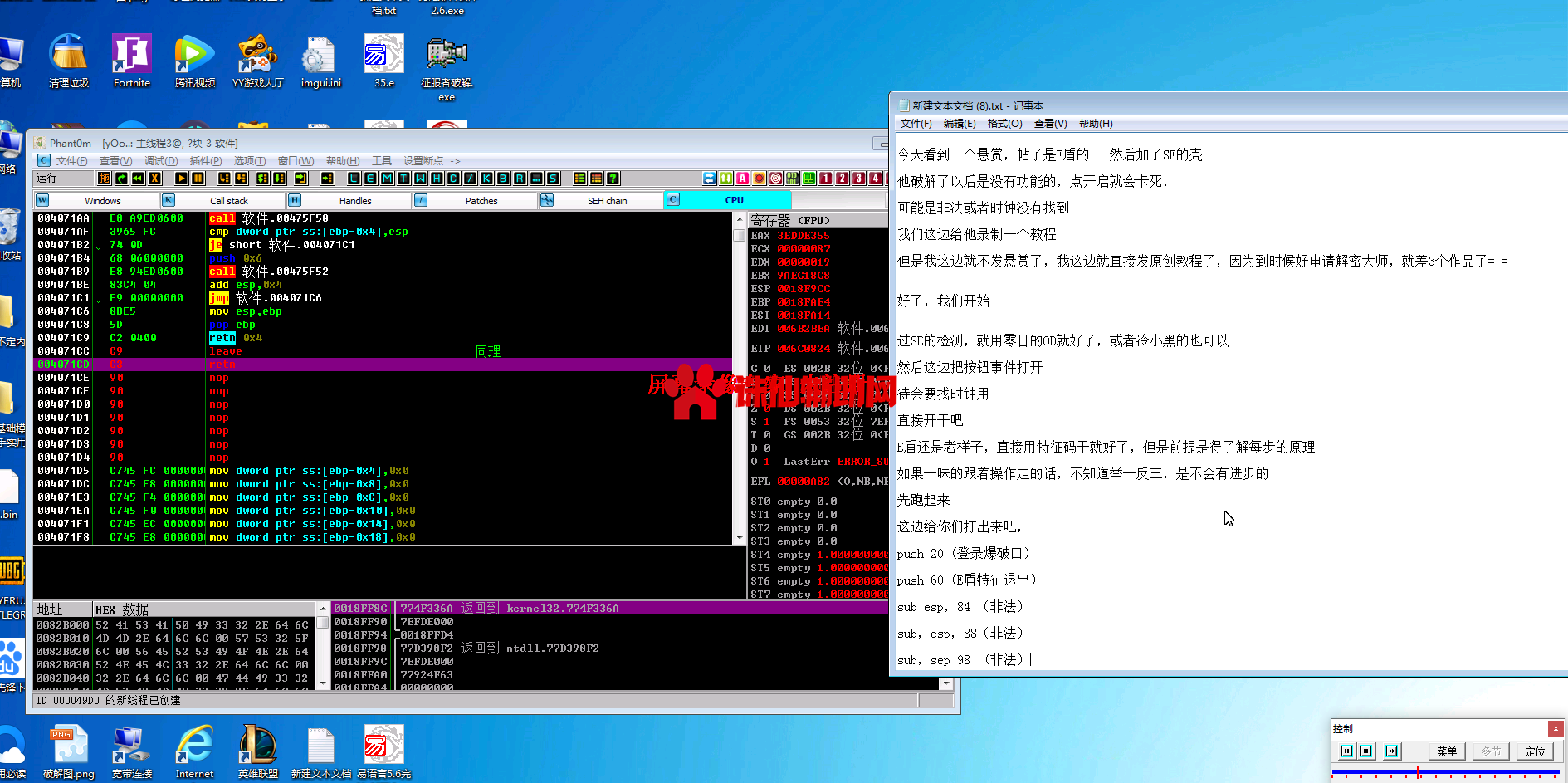Open the 文件(F) menu in debugger
Screen dimensions: 1568x783
pyautogui.click(x=71, y=161)
